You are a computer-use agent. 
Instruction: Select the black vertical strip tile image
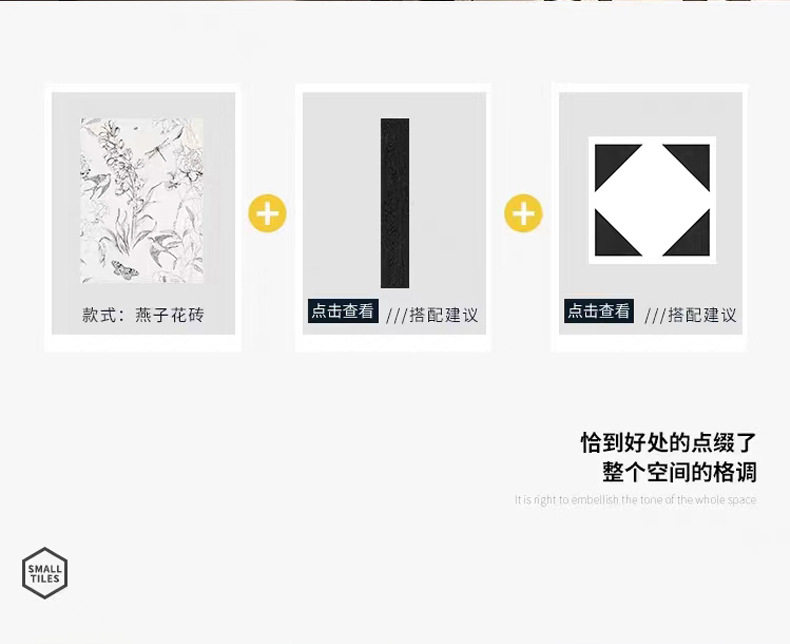pyautogui.click(x=395, y=203)
